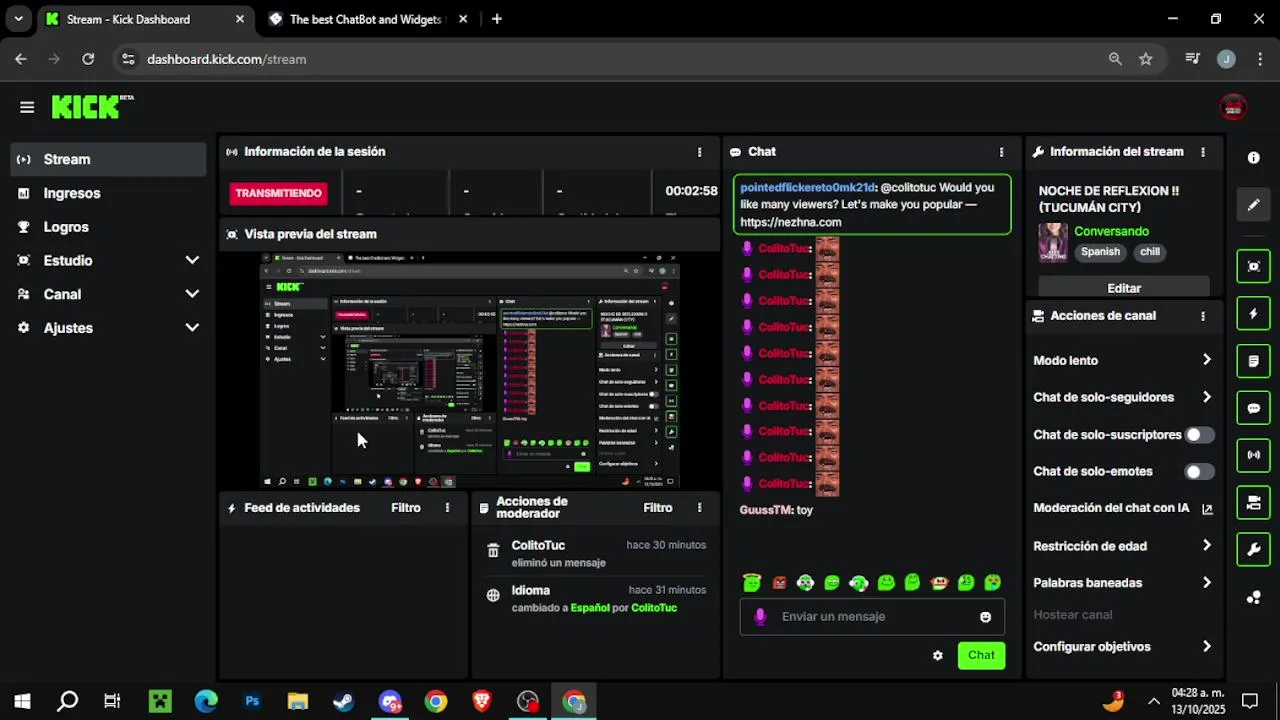Insert the last crying green emote
The image size is (1280, 720).
(x=992, y=582)
